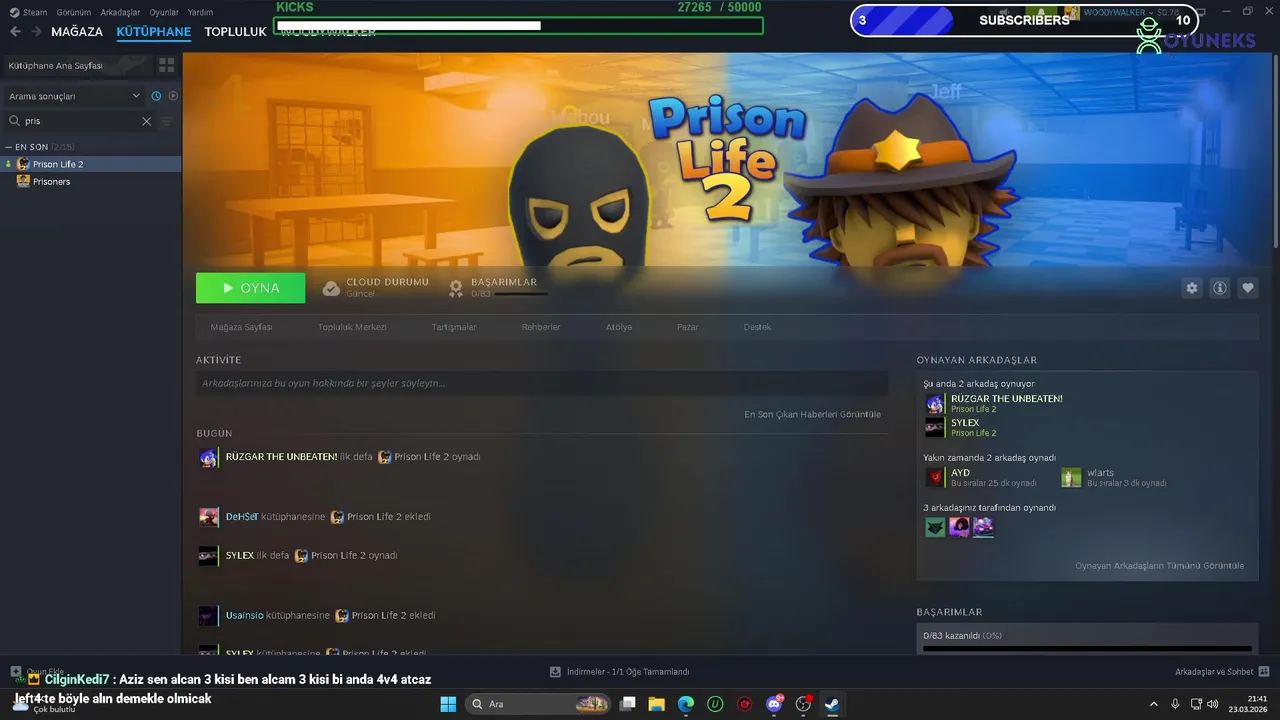The image size is (1280, 720).
Task: Click the achievements gear icon
Action: [x=456, y=288]
